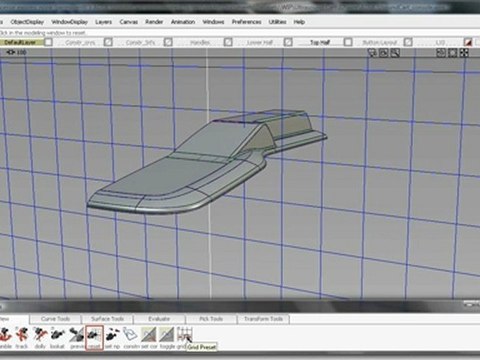Open the Animation menu
Screen dimensions: 480x360
coord(183,22)
